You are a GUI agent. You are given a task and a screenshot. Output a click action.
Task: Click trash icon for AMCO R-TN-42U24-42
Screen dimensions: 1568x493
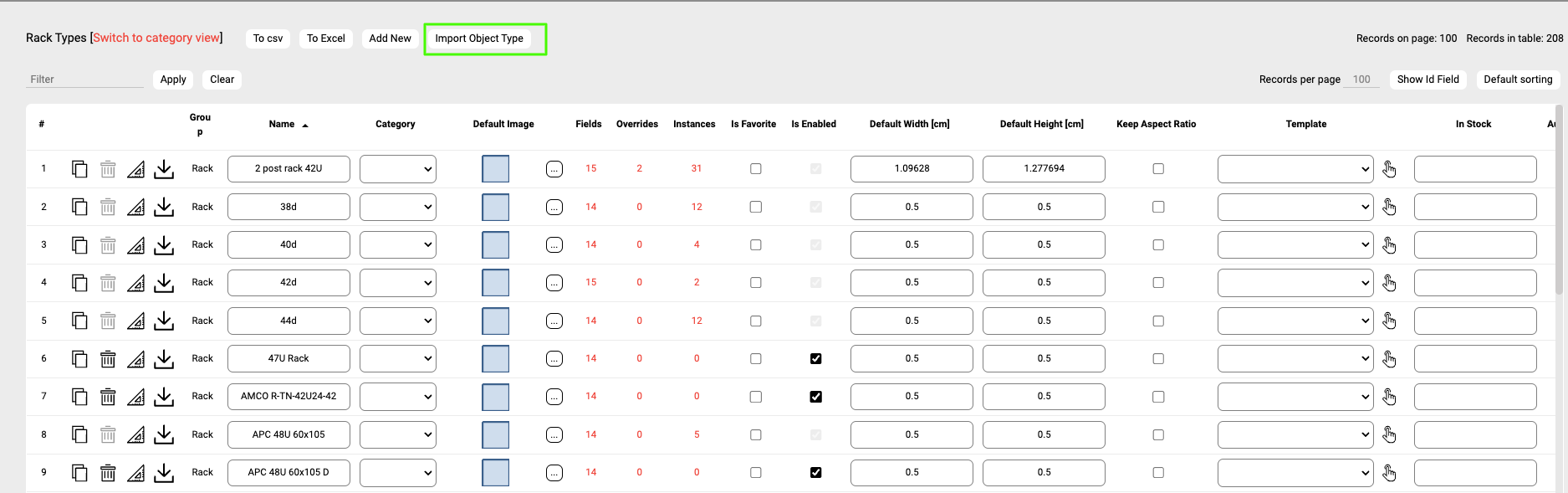(108, 397)
